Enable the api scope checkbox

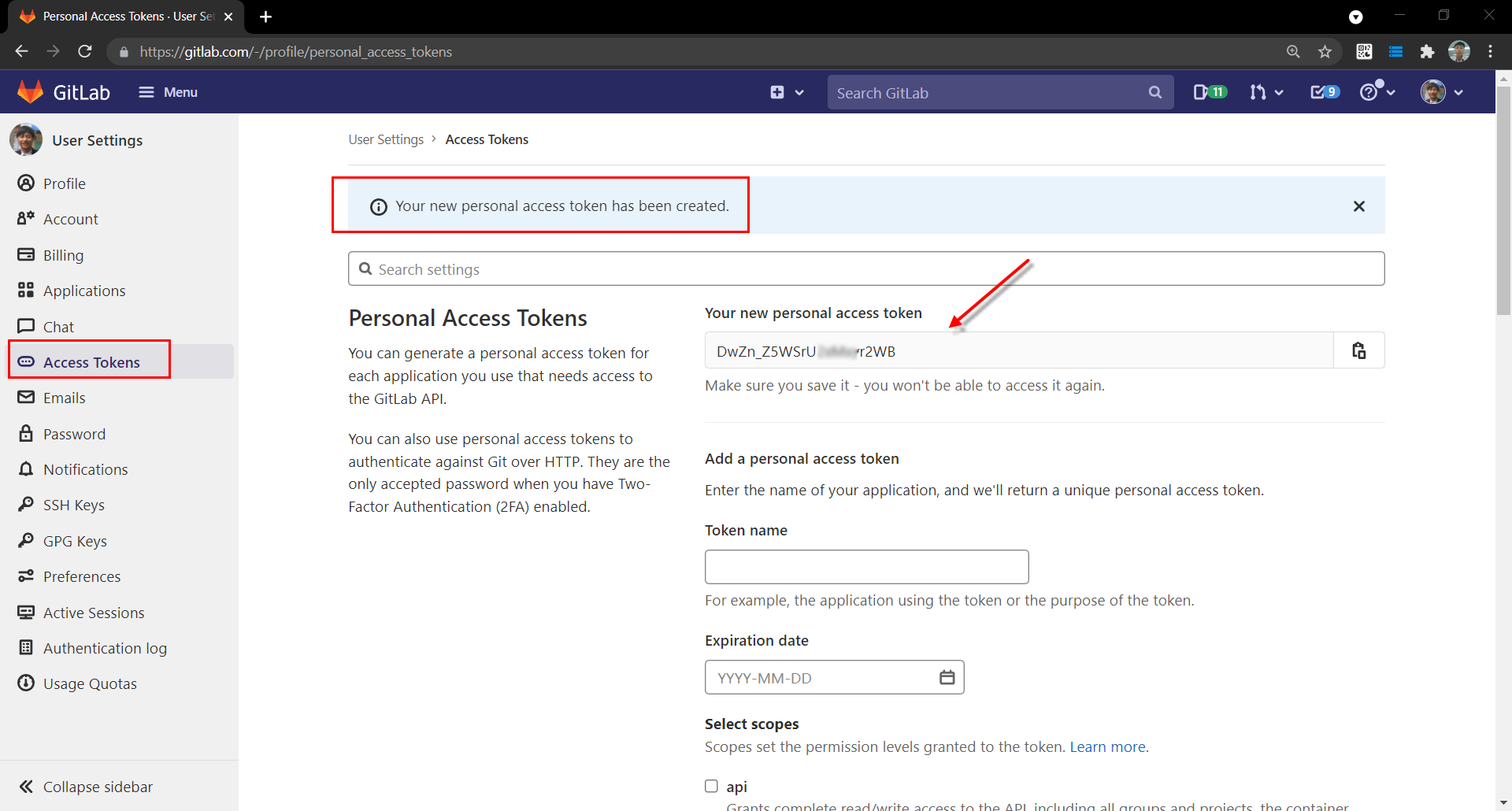pyautogui.click(x=712, y=786)
